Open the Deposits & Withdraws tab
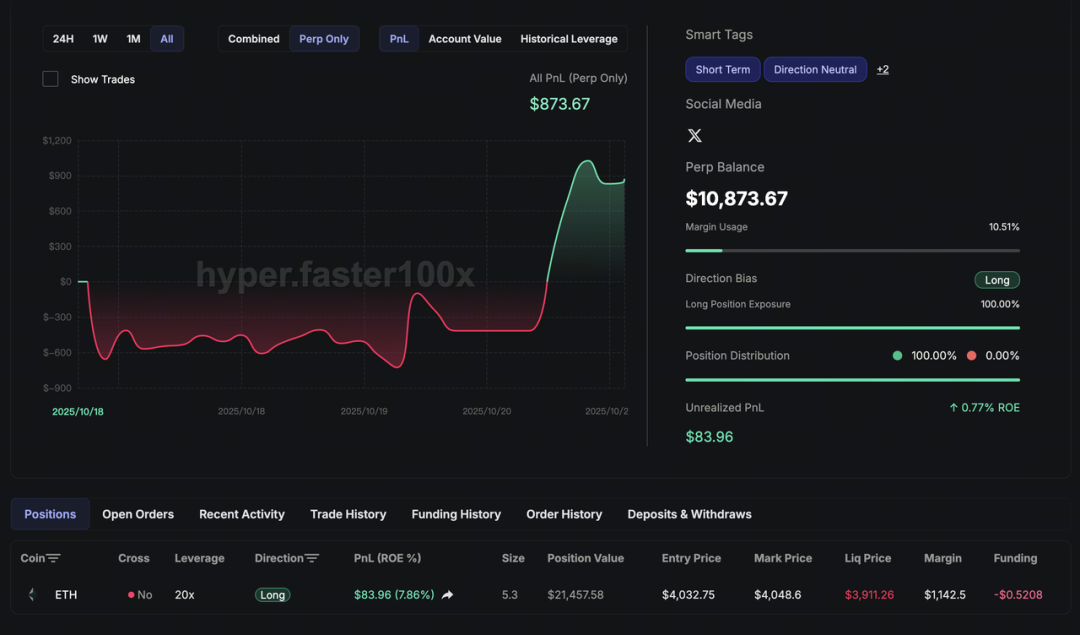This screenshot has width=1080, height=635. point(689,514)
